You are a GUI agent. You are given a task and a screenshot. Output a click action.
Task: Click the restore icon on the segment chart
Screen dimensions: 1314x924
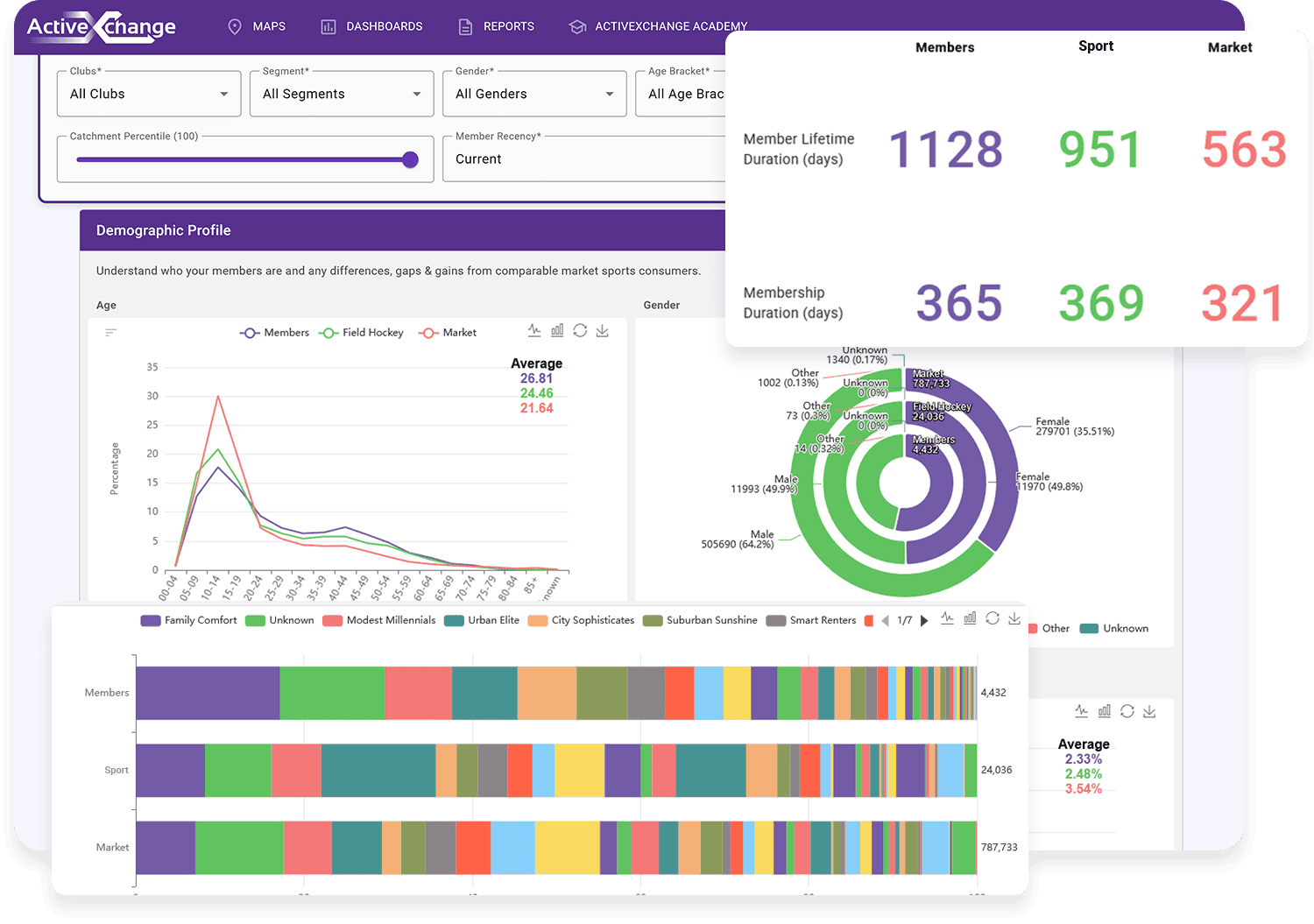pyautogui.click(x=993, y=618)
